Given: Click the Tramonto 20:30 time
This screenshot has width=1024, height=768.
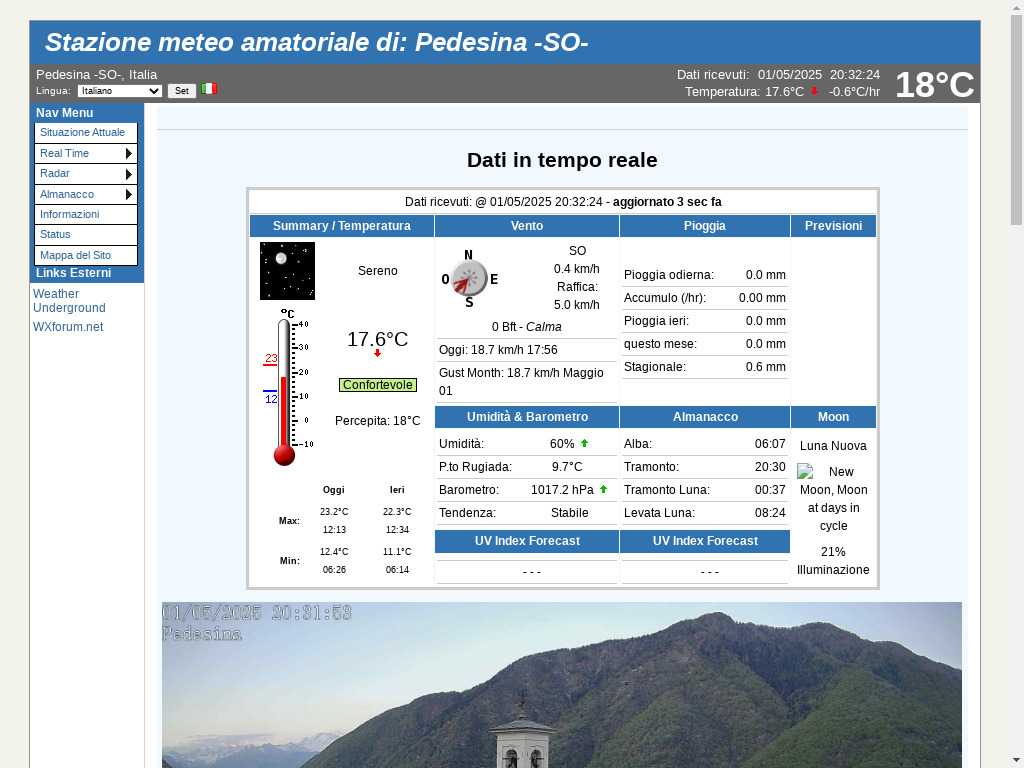Looking at the screenshot, I should (770, 467).
